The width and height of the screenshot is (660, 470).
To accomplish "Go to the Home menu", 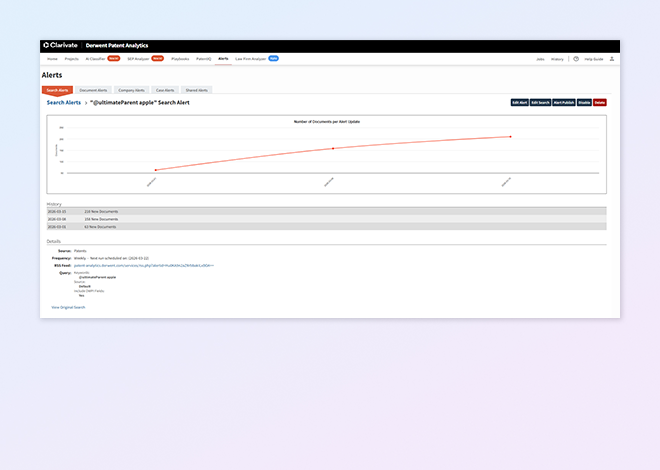I will 52,59.
